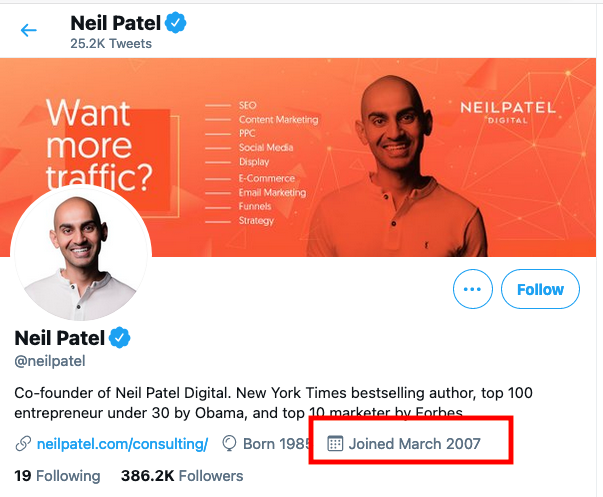The height and width of the screenshot is (497, 603).
Task: Open the neilpatel.com/consulting/ link
Action: coord(122,444)
